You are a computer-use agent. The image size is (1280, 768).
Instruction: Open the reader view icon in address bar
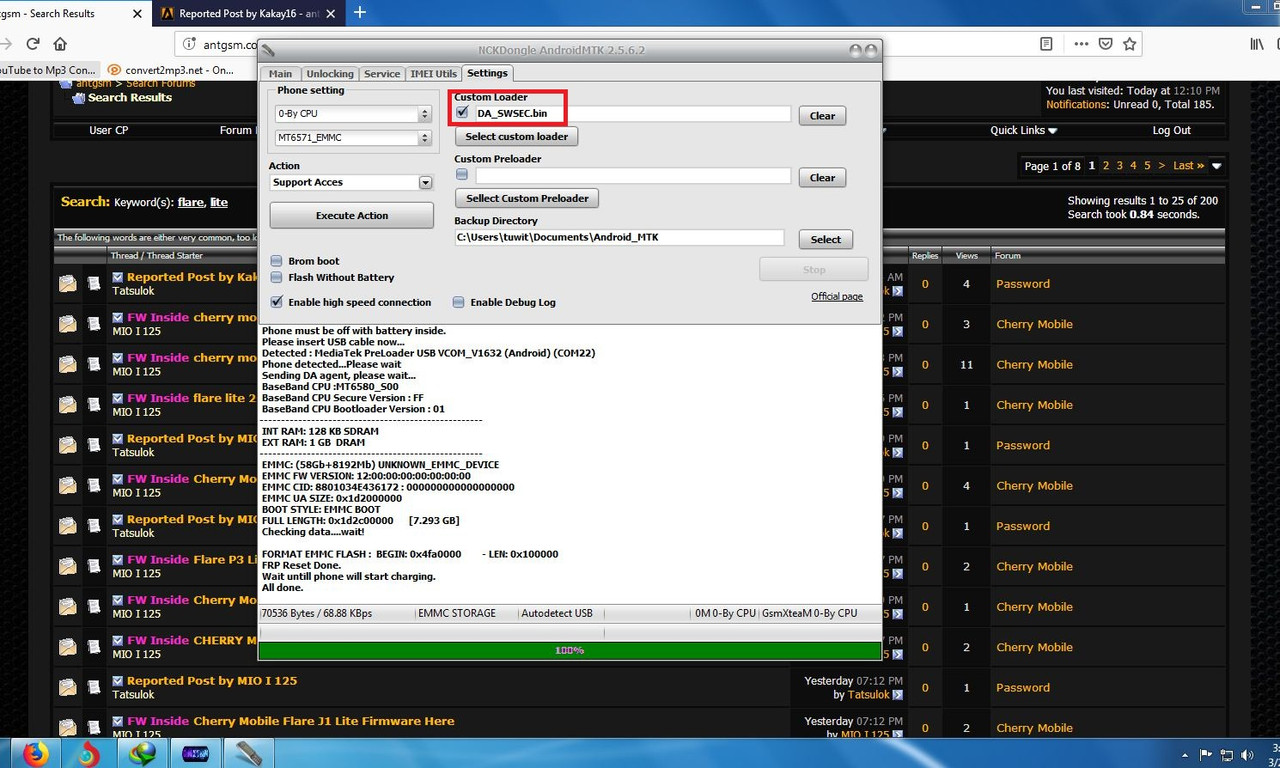pyautogui.click(x=1046, y=44)
